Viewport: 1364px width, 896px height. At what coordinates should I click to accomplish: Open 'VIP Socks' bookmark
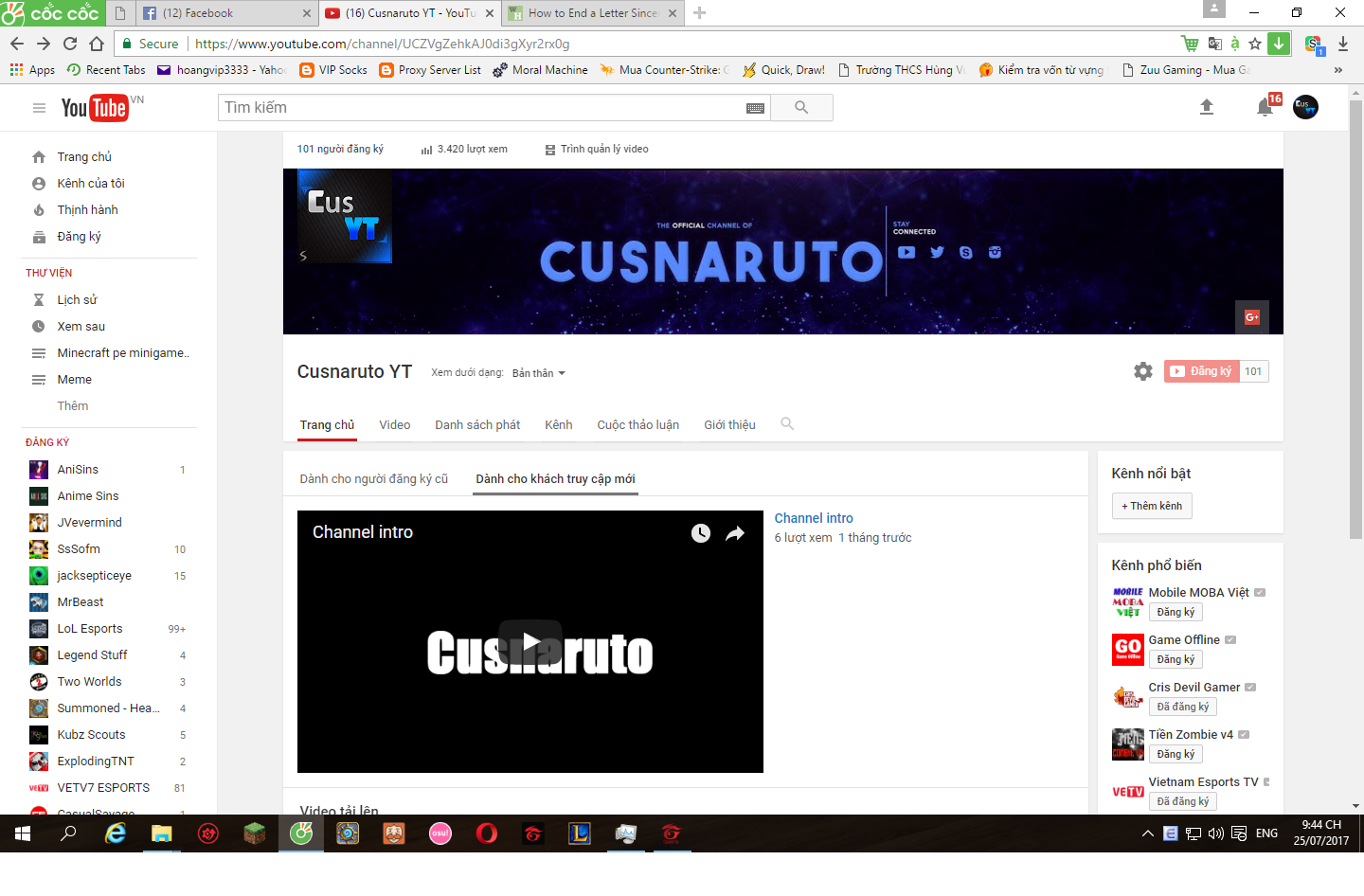coord(333,70)
